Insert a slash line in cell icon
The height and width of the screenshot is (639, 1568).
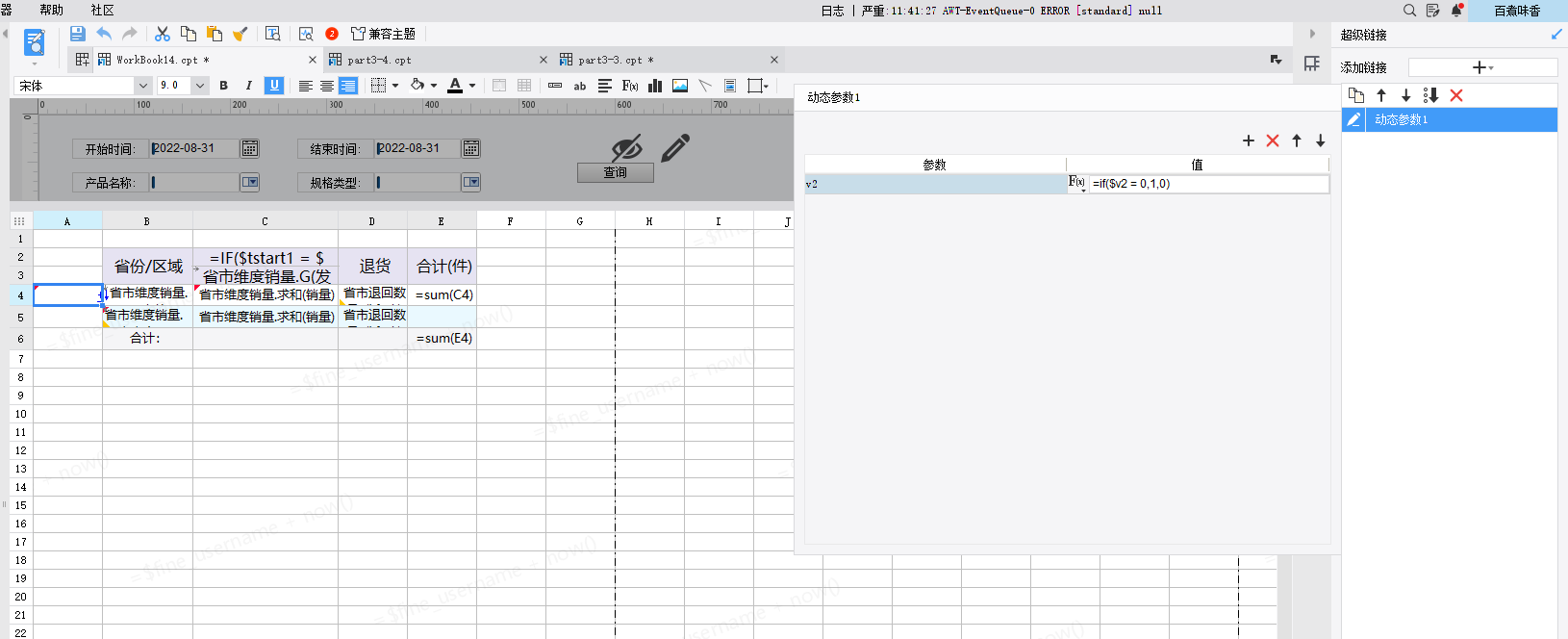pos(705,86)
